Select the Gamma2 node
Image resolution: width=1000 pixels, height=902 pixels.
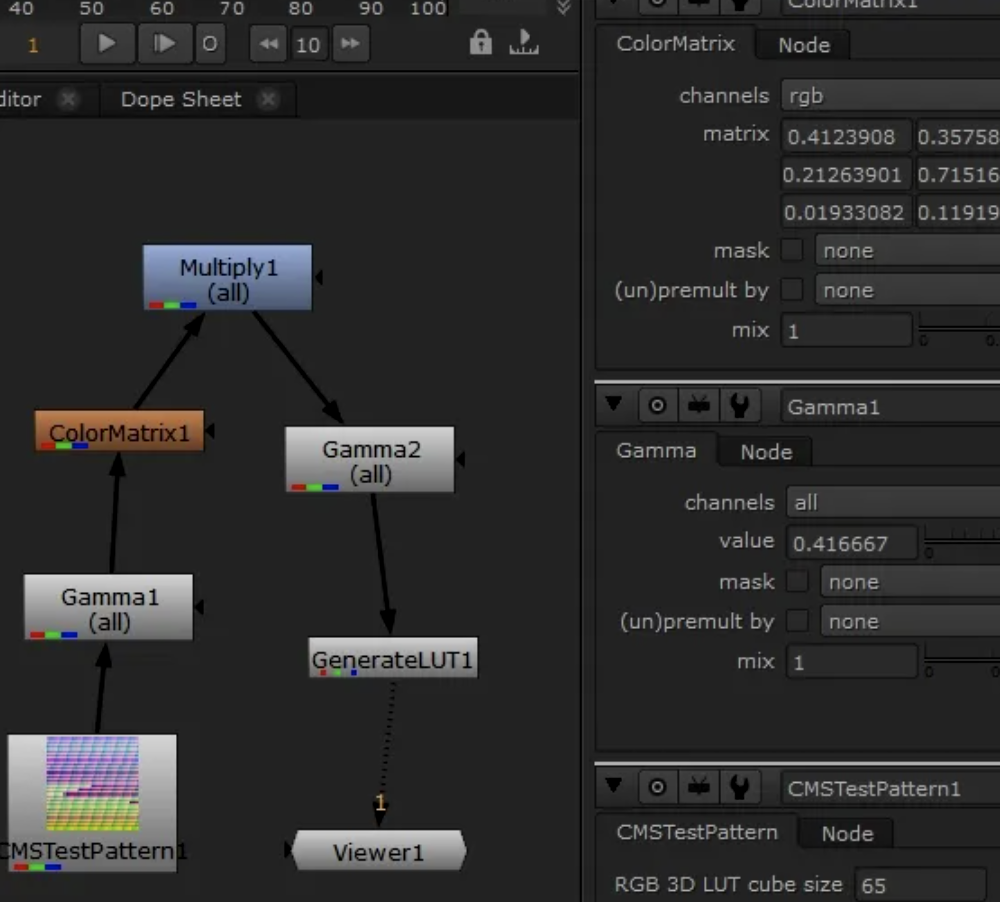click(x=370, y=459)
